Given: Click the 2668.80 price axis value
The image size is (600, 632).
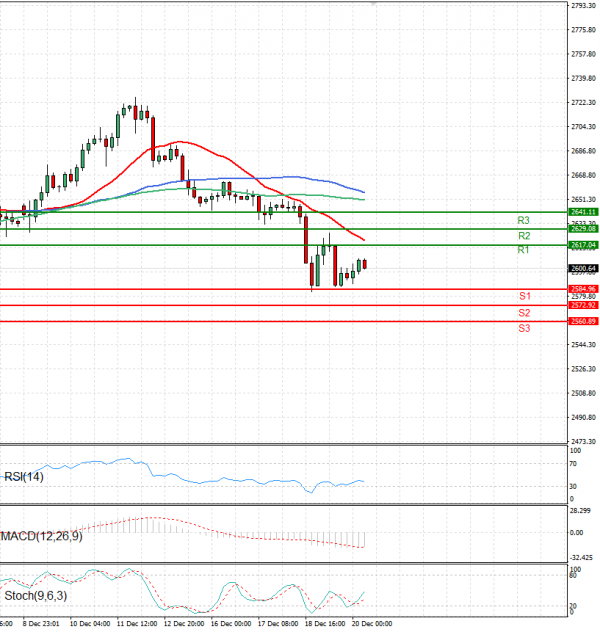Looking at the screenshot, I should tap(583, 175).
